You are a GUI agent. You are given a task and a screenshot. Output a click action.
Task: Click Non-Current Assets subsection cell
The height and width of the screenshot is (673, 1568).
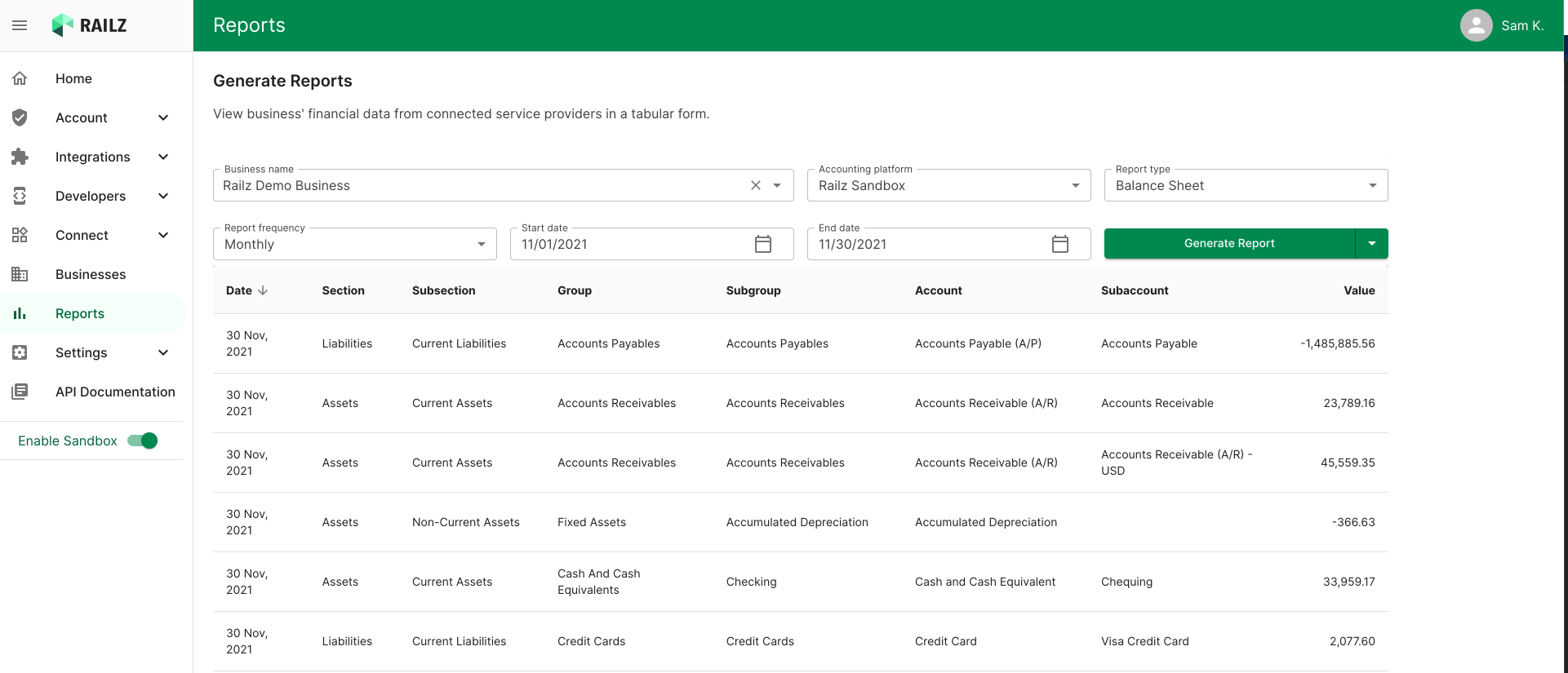point(465,522)
